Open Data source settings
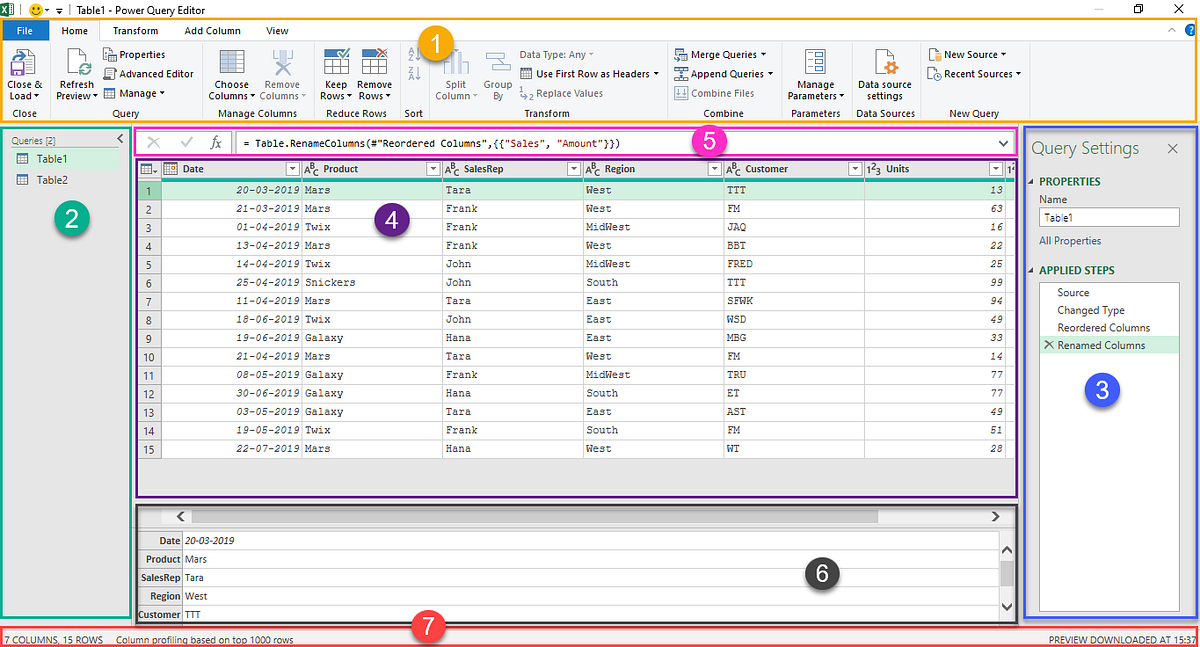This screenshot has width=1200, height=647. coord(884,75)
